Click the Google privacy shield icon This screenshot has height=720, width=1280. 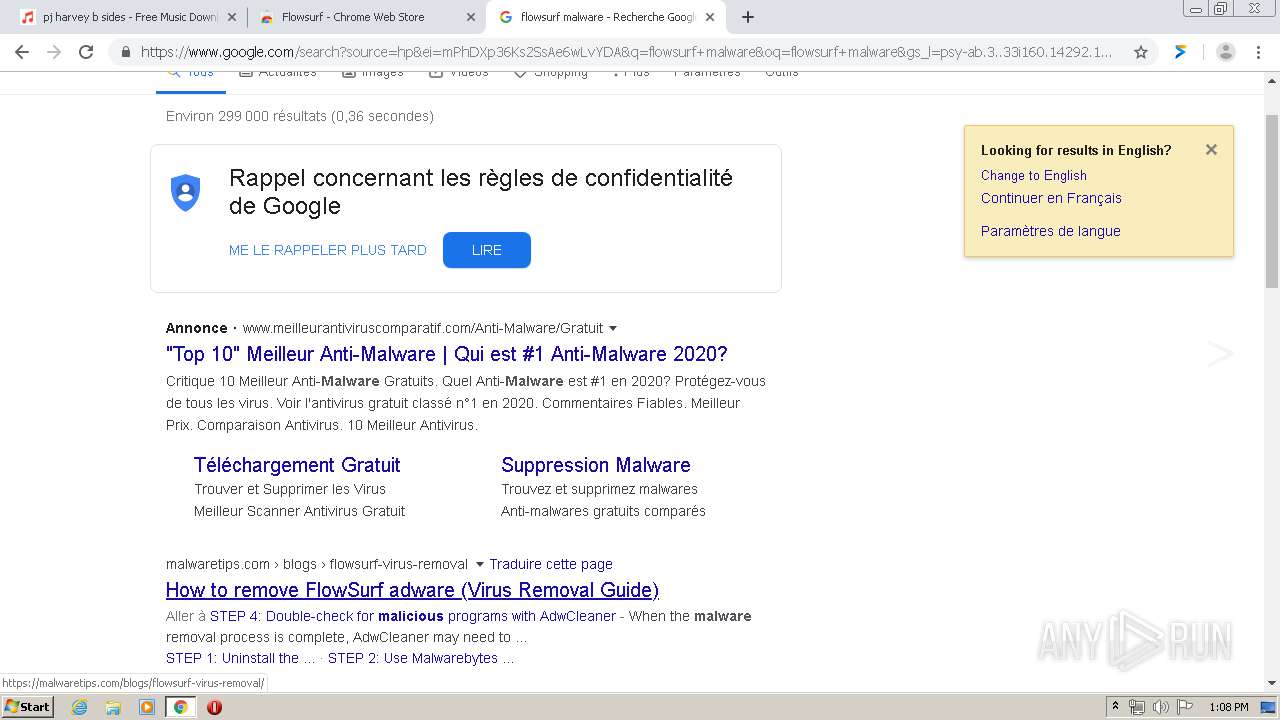[186, 192]
